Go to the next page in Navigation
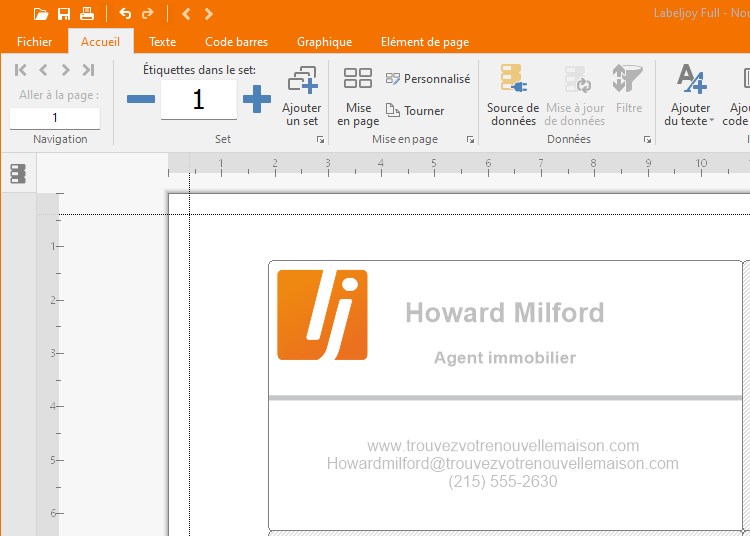The height and width of the screenshot is (536, 750). coord(66,70)
